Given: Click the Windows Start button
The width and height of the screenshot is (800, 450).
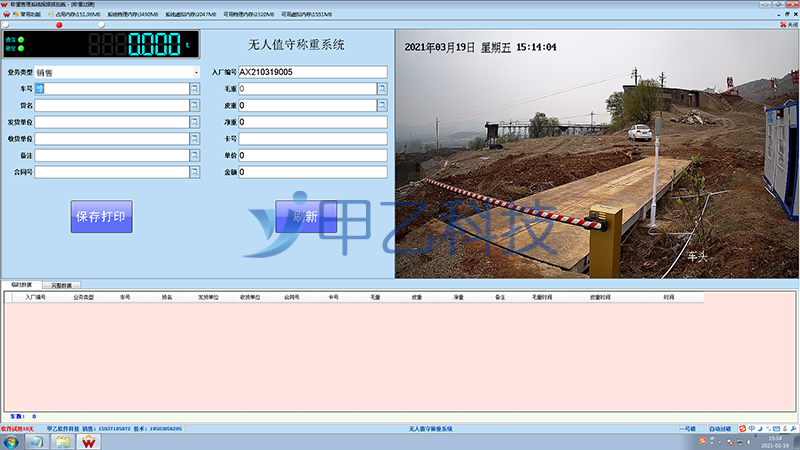Looking at the screenshot, I should tap(12, 441).
